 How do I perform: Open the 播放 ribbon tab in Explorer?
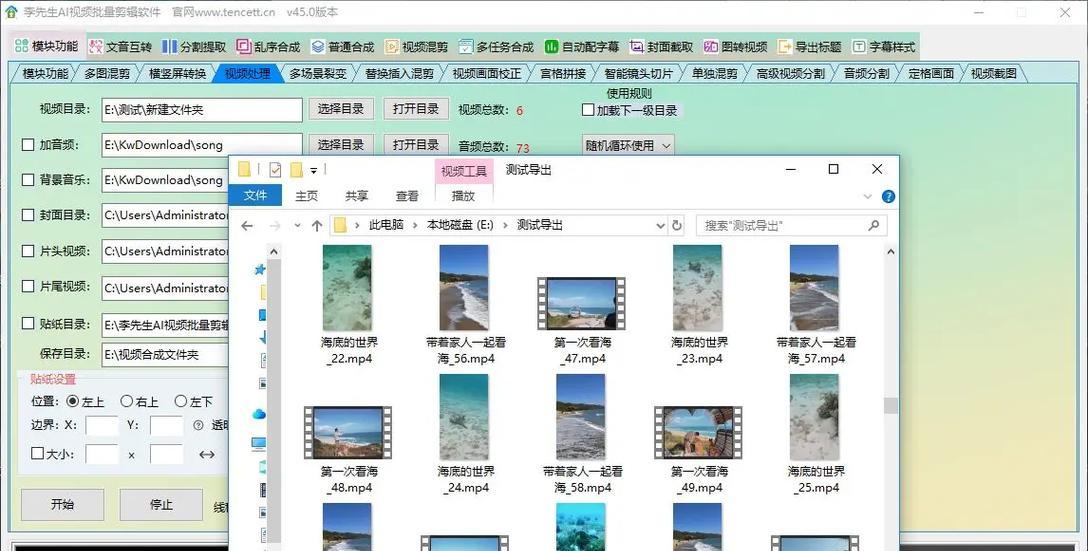(x=464, y=196)
